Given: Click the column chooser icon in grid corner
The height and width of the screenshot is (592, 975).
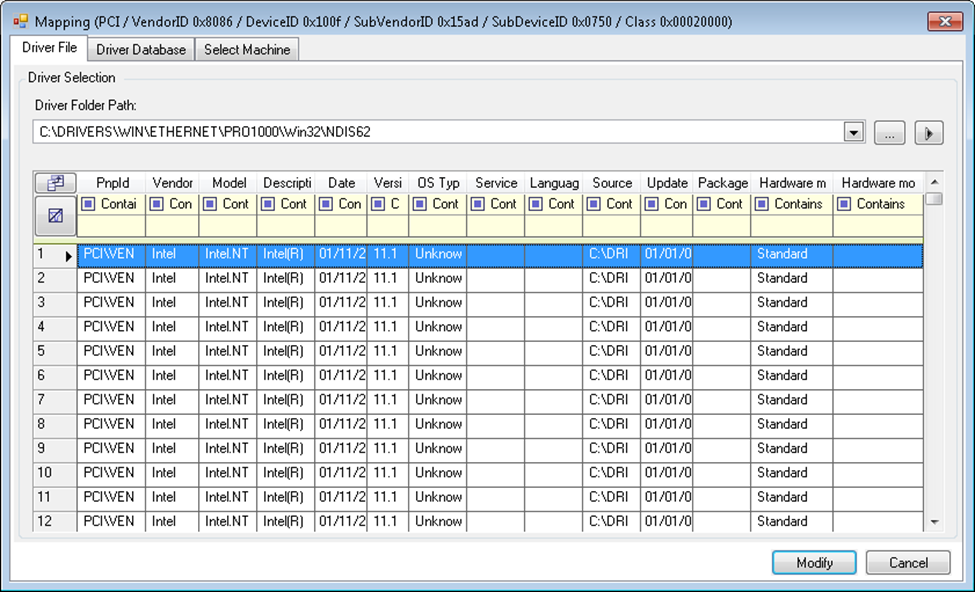Looking at the screenshot, I should pos(55,183).
